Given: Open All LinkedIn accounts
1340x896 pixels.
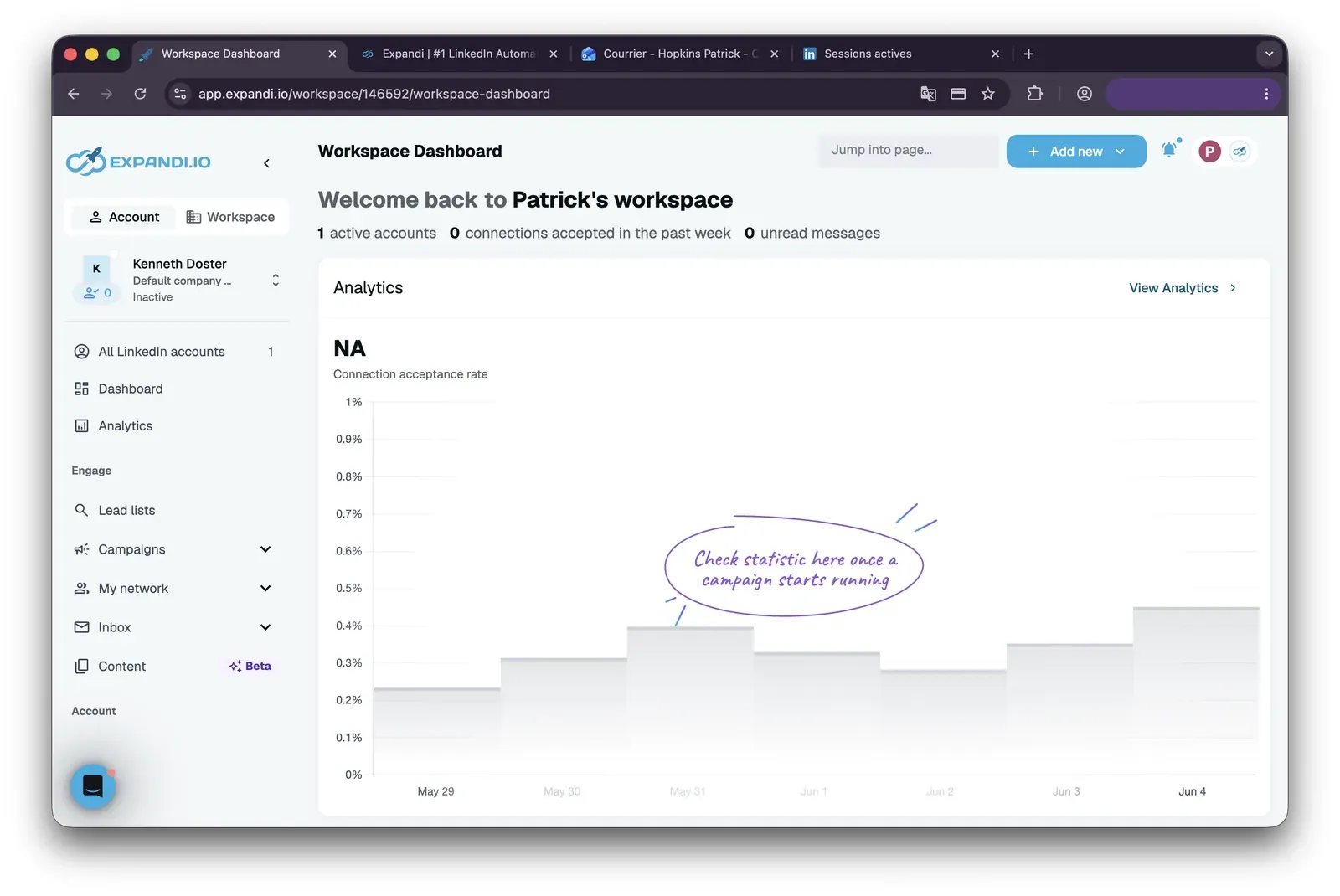Looking at the screenshot, I should click(x=176, y=352).
